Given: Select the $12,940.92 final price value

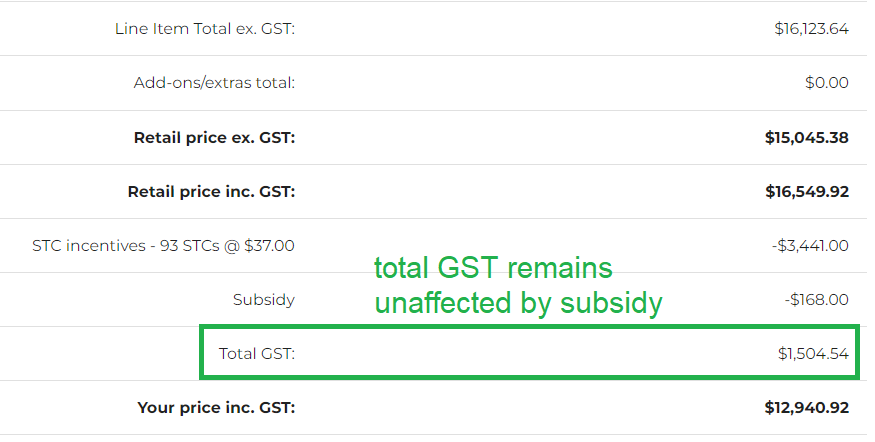Looking at the screenshot, I should coord(806,407).
